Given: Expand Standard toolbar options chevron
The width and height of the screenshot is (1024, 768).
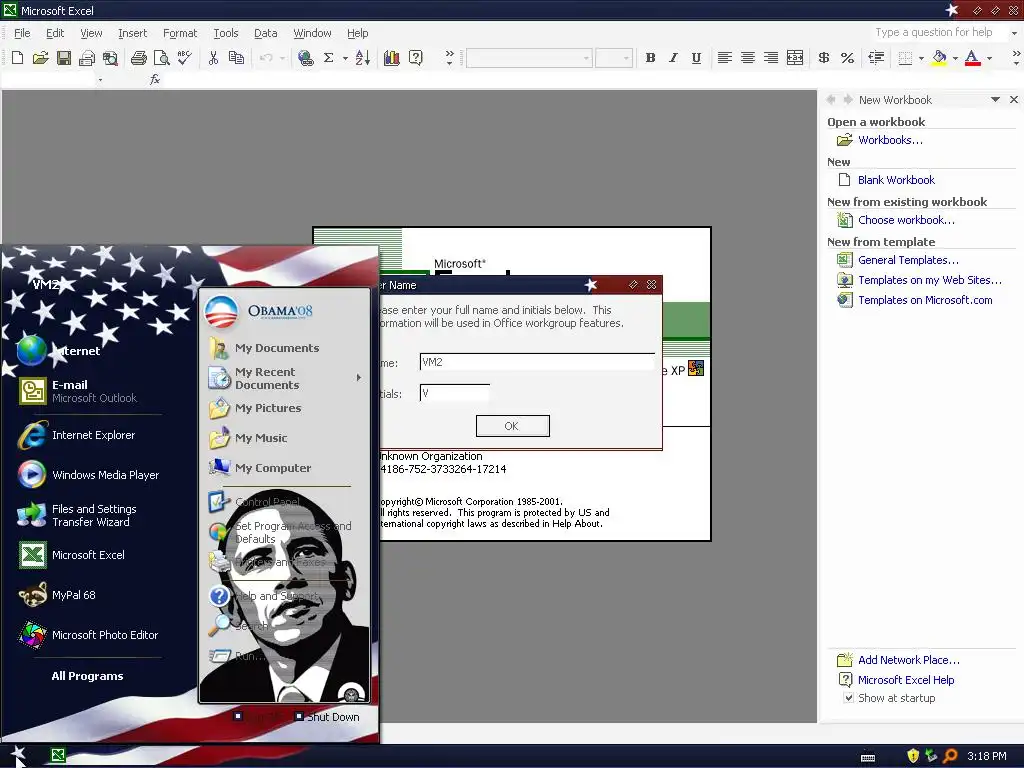Looking at the screenshot, I should click(449, 58).
